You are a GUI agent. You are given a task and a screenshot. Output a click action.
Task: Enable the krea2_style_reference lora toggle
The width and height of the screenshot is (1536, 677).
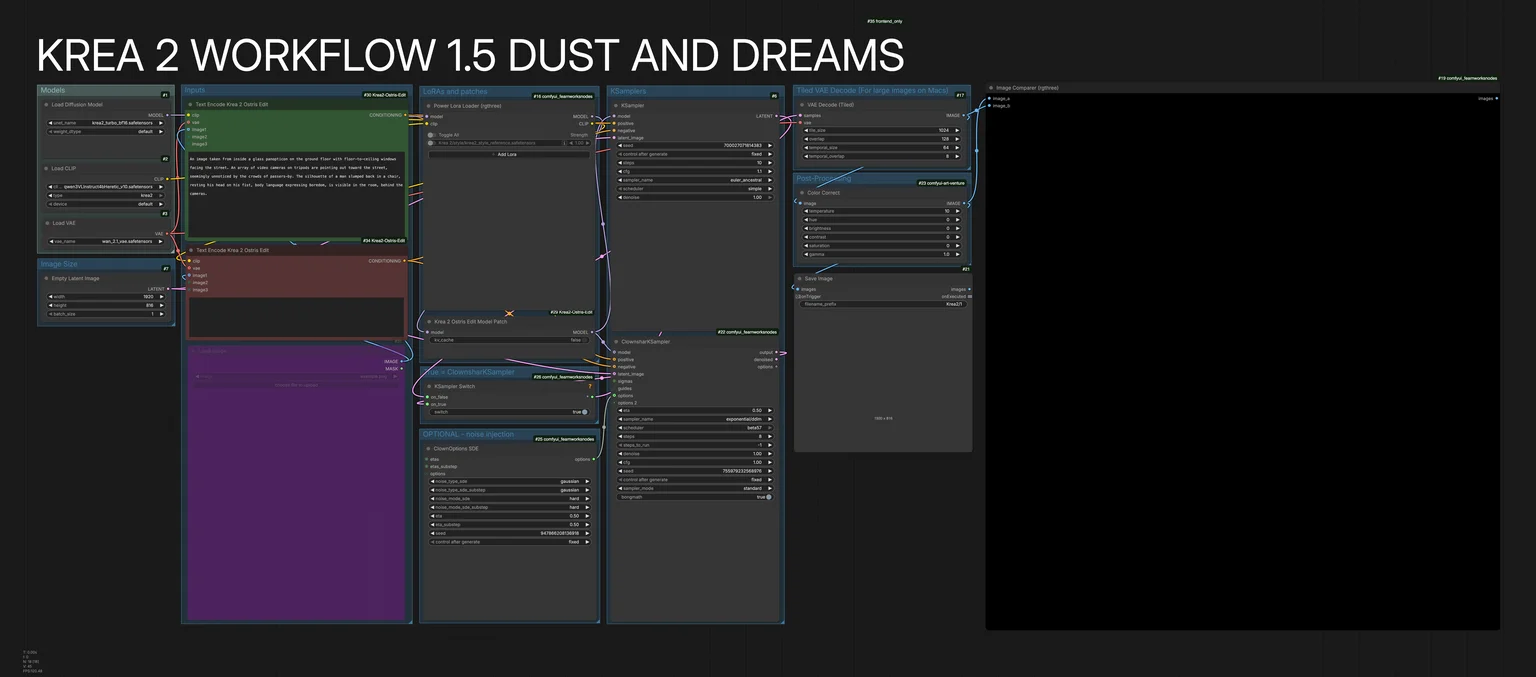click(x=432, y=143)
